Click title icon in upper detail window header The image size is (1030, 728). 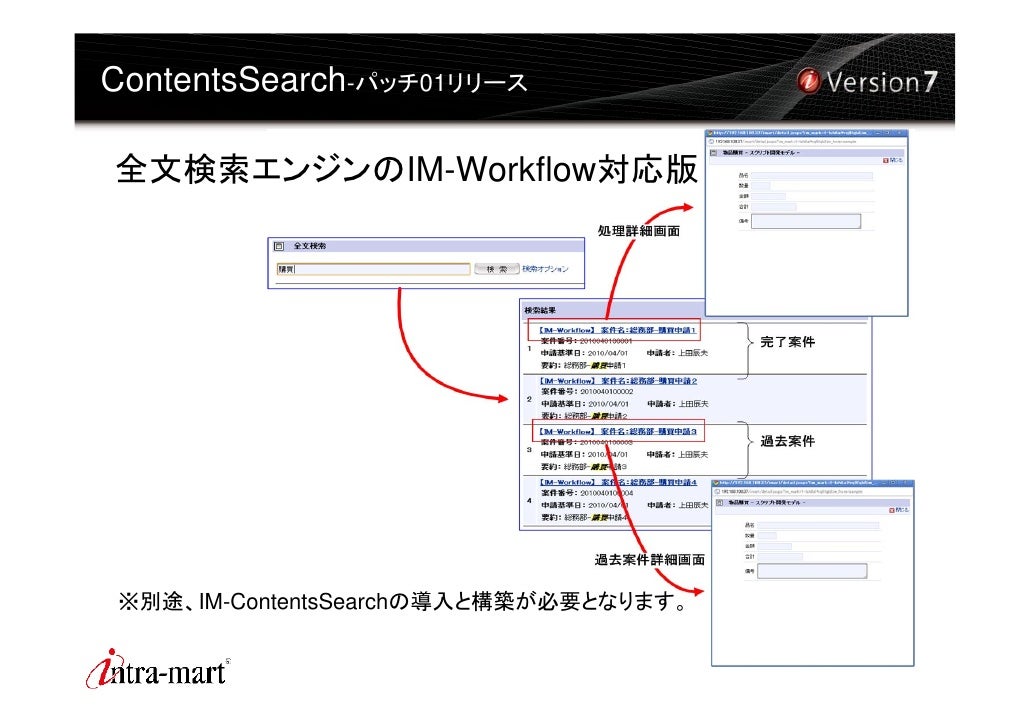[713, 152]
